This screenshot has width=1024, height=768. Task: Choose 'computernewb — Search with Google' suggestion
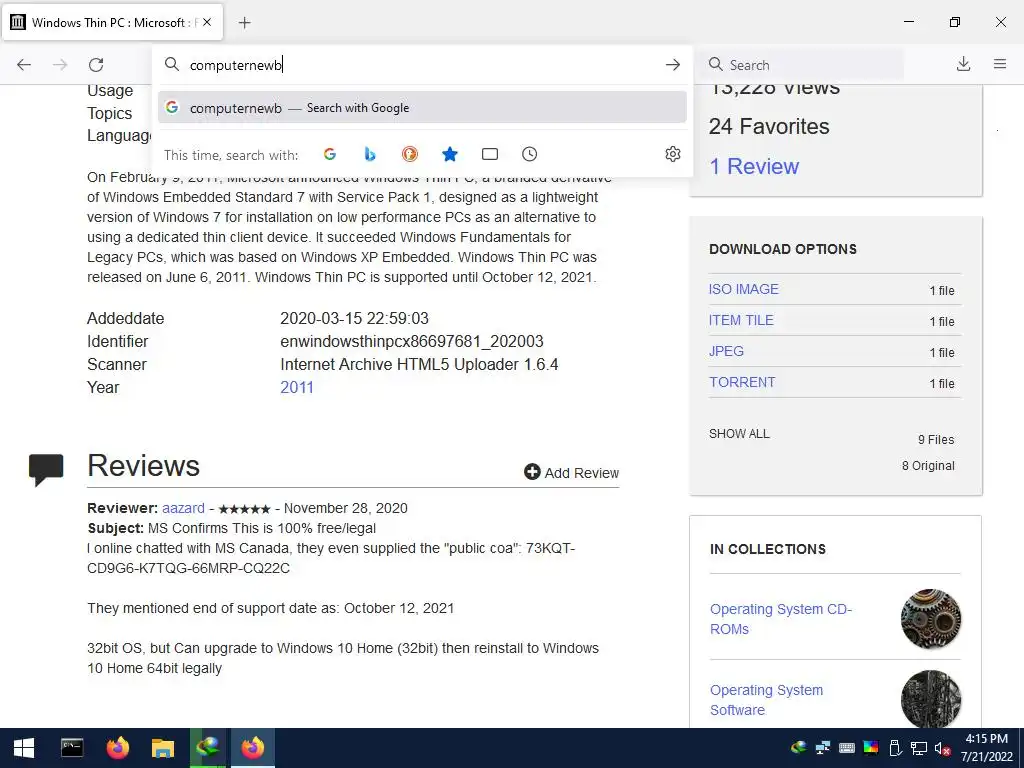(x=422, y=108)
